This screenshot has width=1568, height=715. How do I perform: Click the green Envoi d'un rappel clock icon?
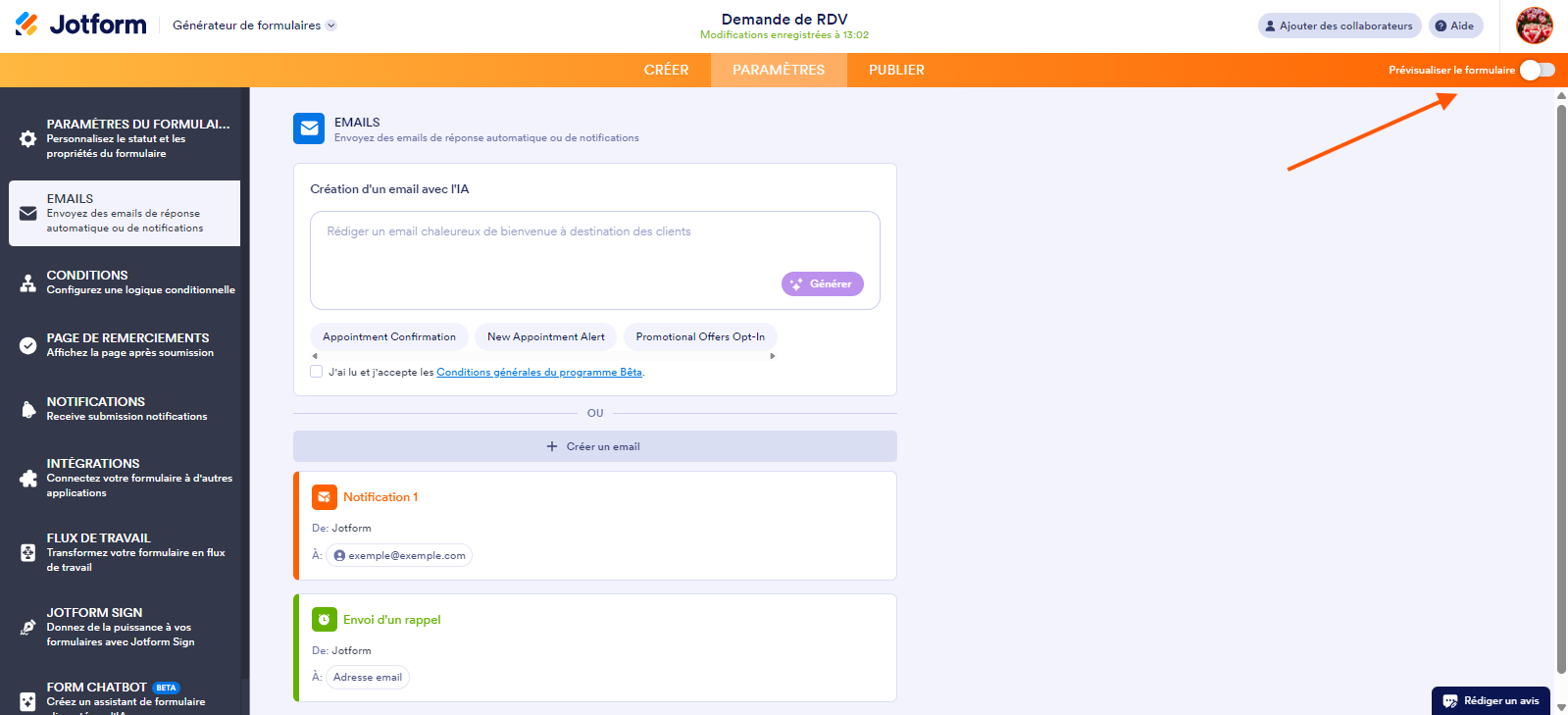point(325,620)
